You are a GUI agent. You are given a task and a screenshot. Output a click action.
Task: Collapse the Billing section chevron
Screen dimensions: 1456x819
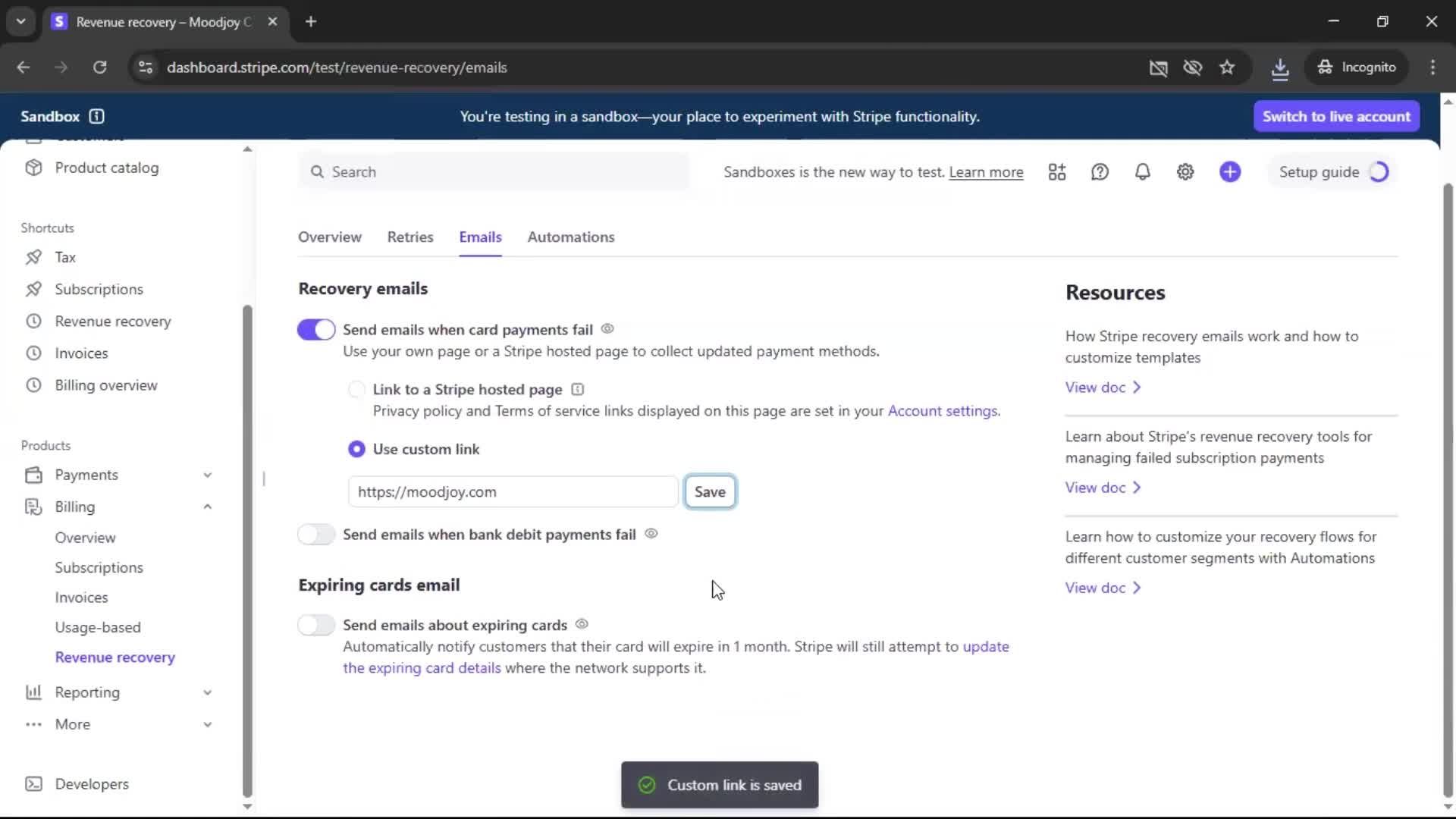tap(207, 507)
